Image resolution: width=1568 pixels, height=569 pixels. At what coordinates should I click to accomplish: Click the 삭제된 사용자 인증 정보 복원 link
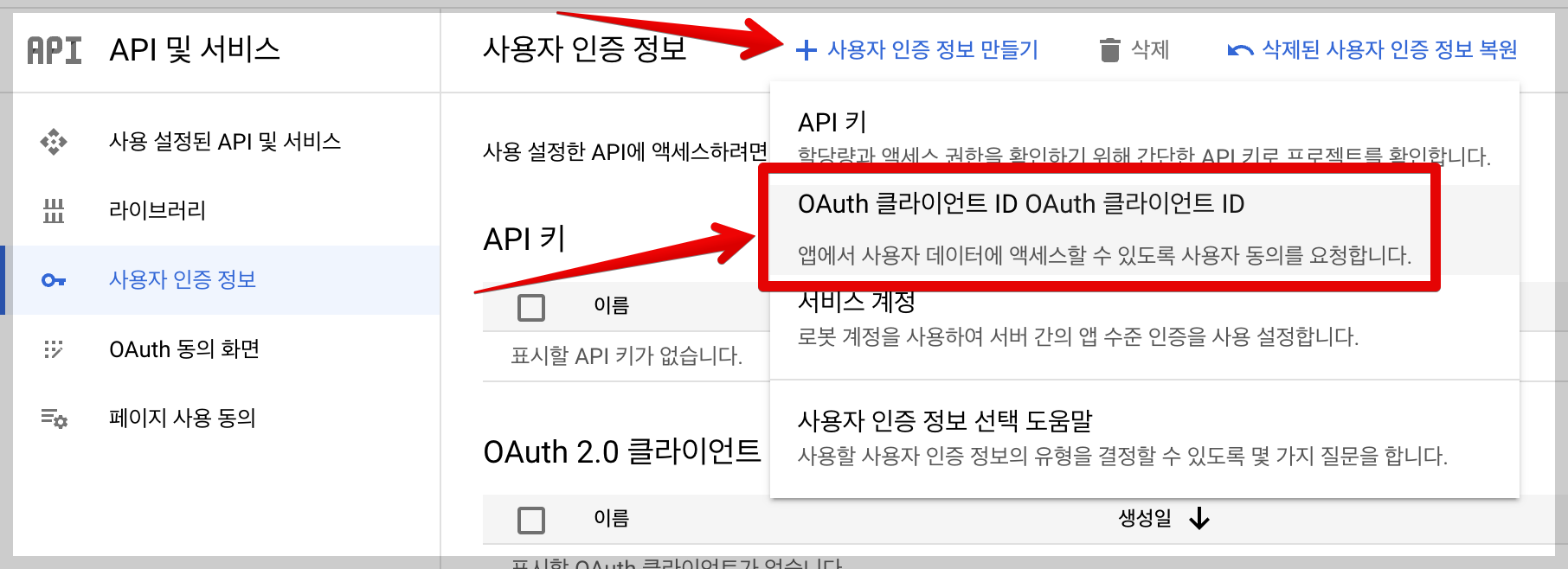coord(1372,50)
